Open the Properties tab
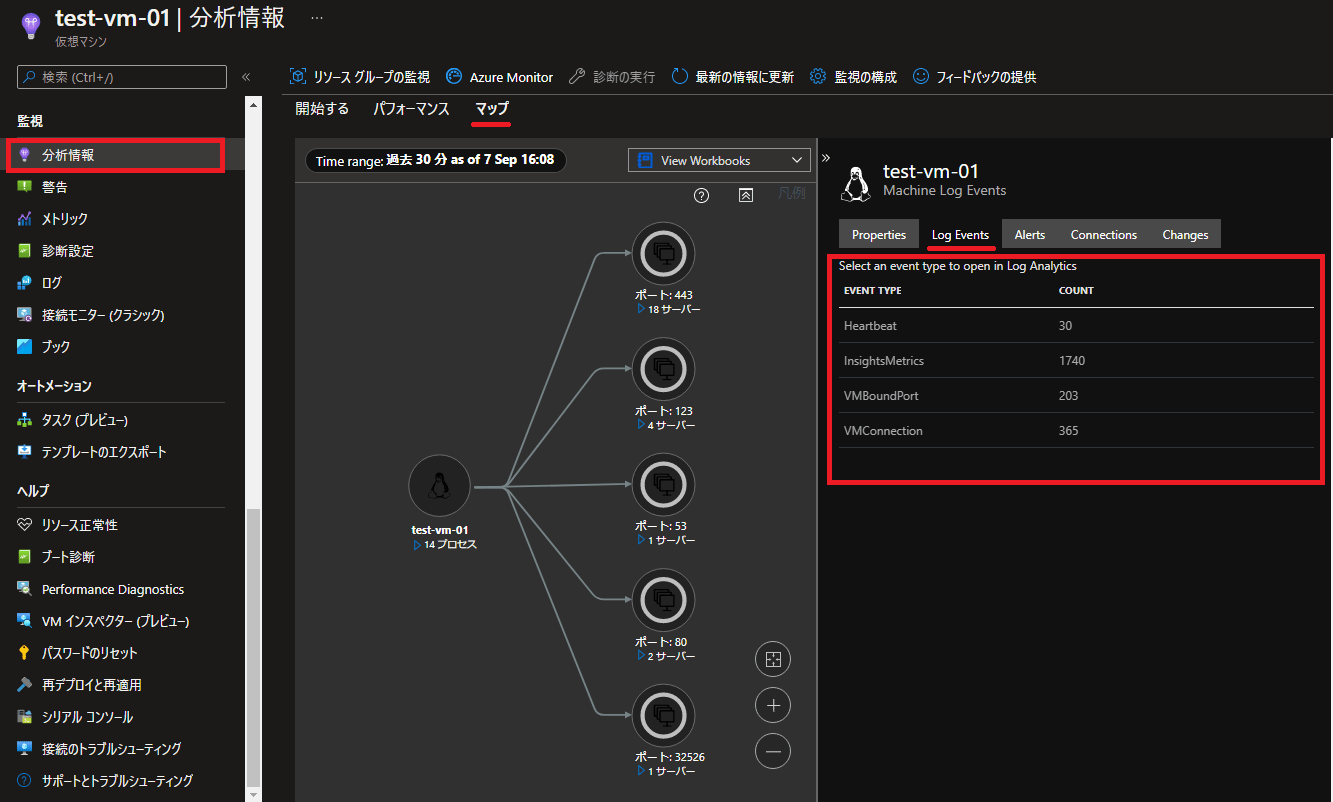The width and height of the screenshot is (1333, 802). click(879, 234)
